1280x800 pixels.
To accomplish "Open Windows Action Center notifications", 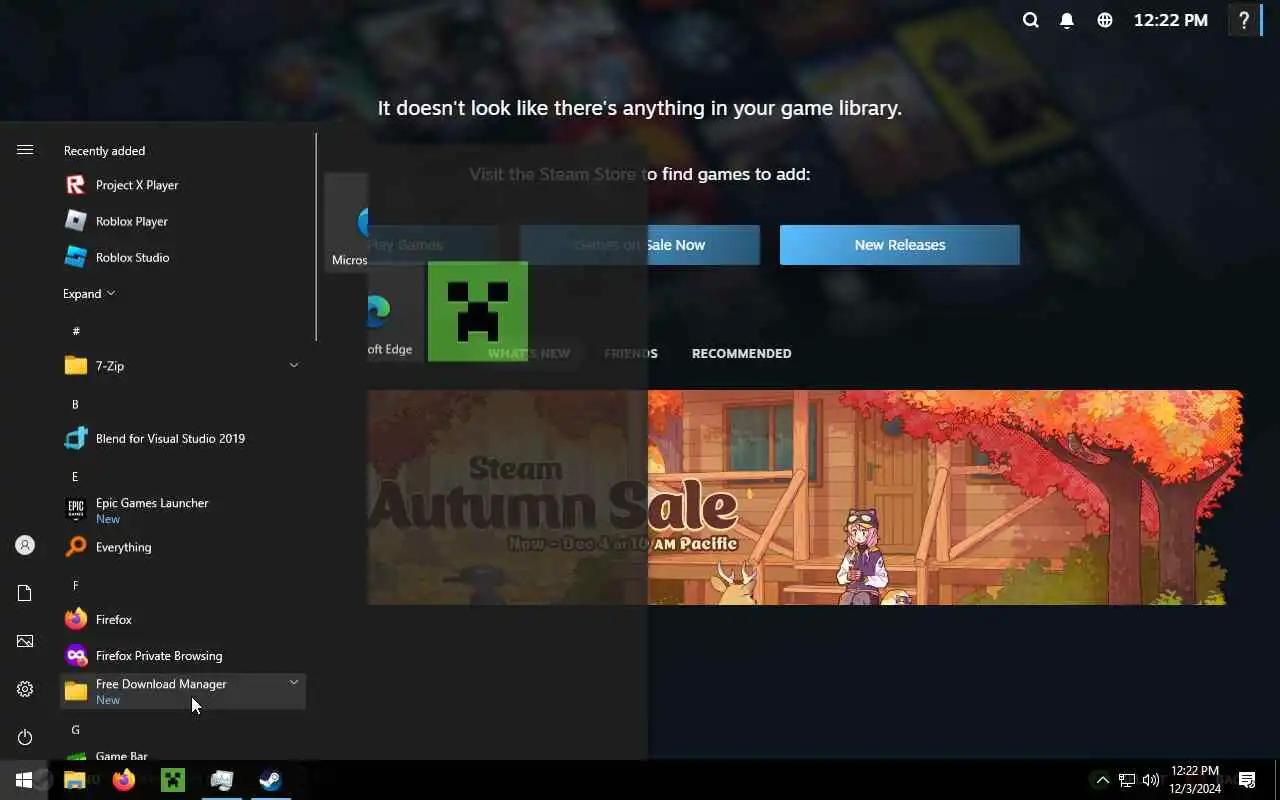I will click(1247, 780).
